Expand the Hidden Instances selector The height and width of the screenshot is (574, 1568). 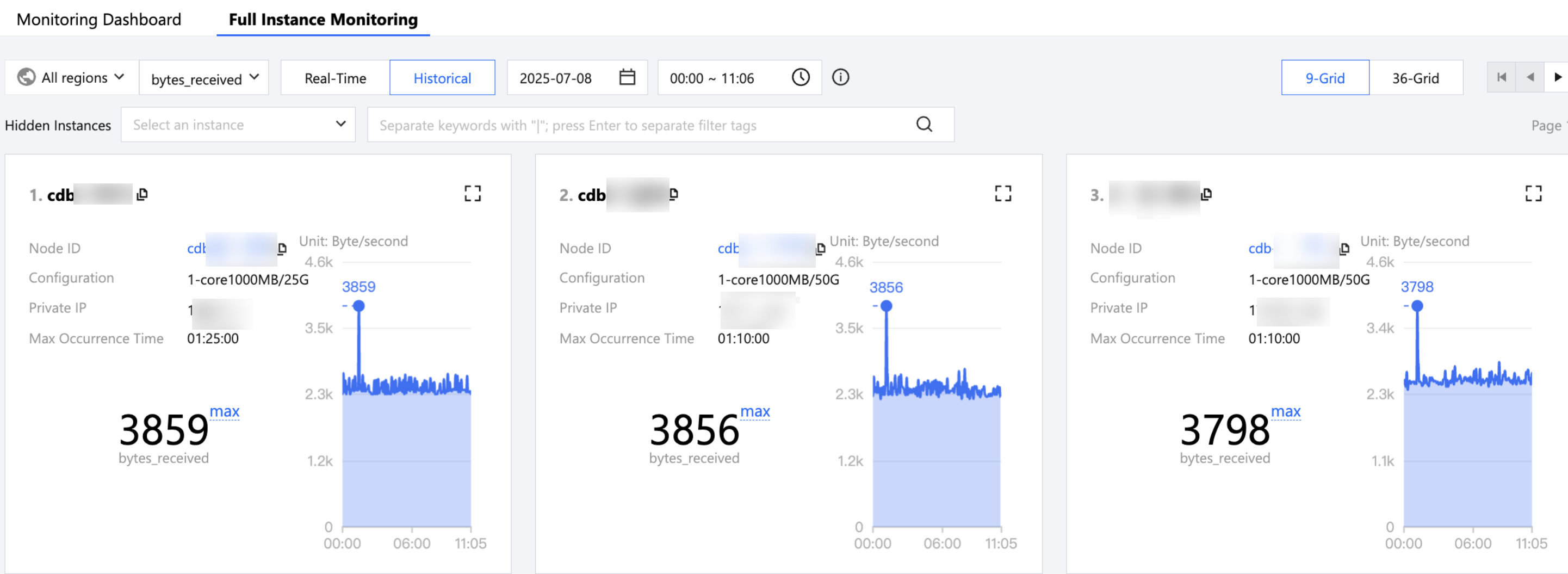[x=238, y=125]
